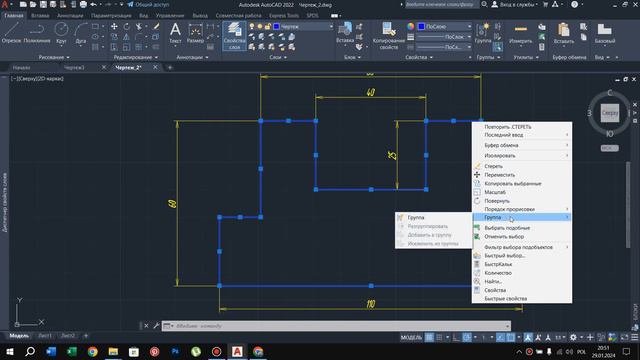Expand the Редактирование panel

click(x=136, y=57)
